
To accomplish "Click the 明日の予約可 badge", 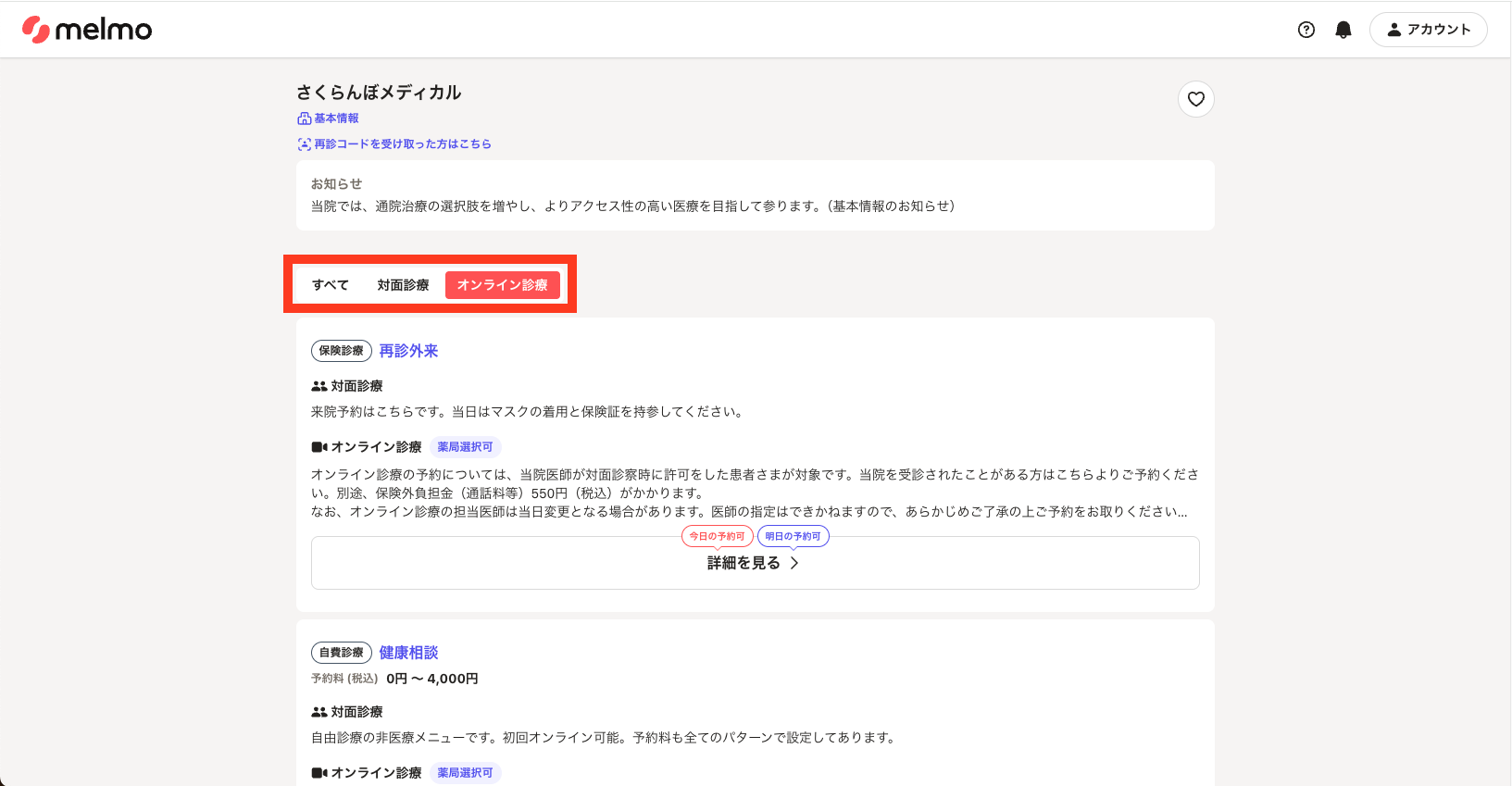I will 793,536.
